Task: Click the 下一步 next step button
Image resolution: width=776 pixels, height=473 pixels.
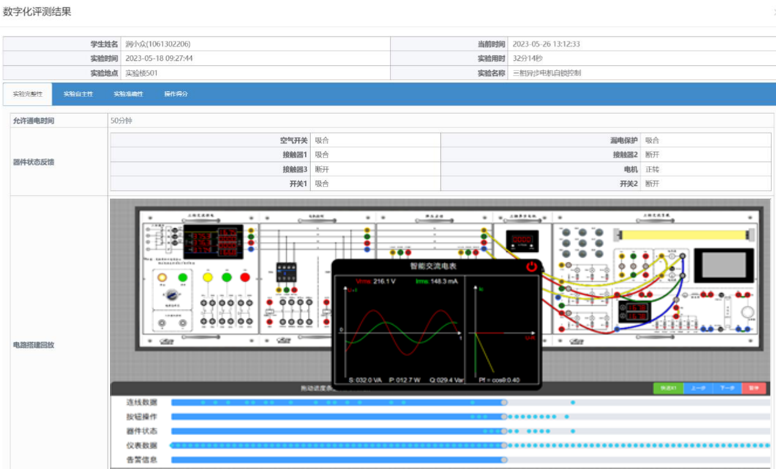Action: 728,388
